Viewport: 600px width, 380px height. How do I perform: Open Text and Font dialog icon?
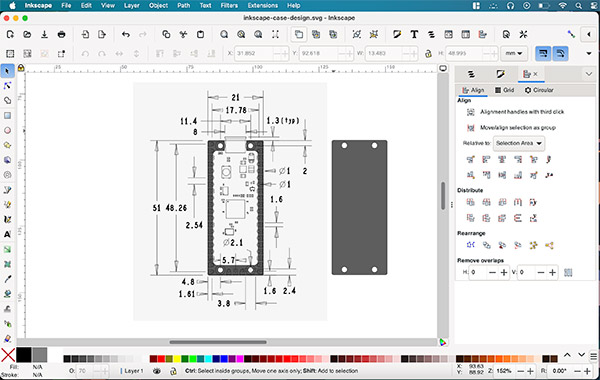tap(414, 34)
